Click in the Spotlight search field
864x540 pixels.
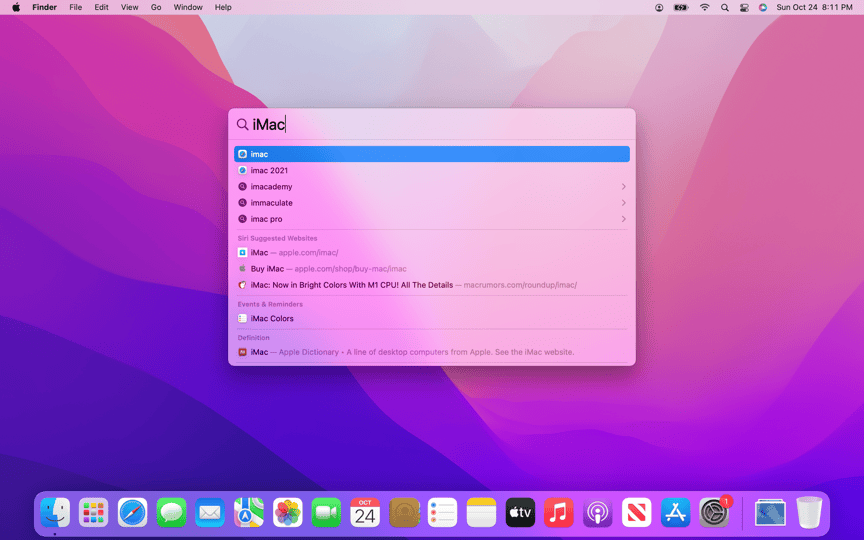tap(432, 125)
